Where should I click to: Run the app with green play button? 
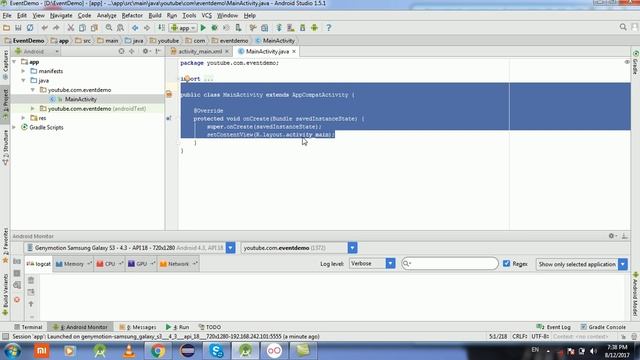click(203, 28)
